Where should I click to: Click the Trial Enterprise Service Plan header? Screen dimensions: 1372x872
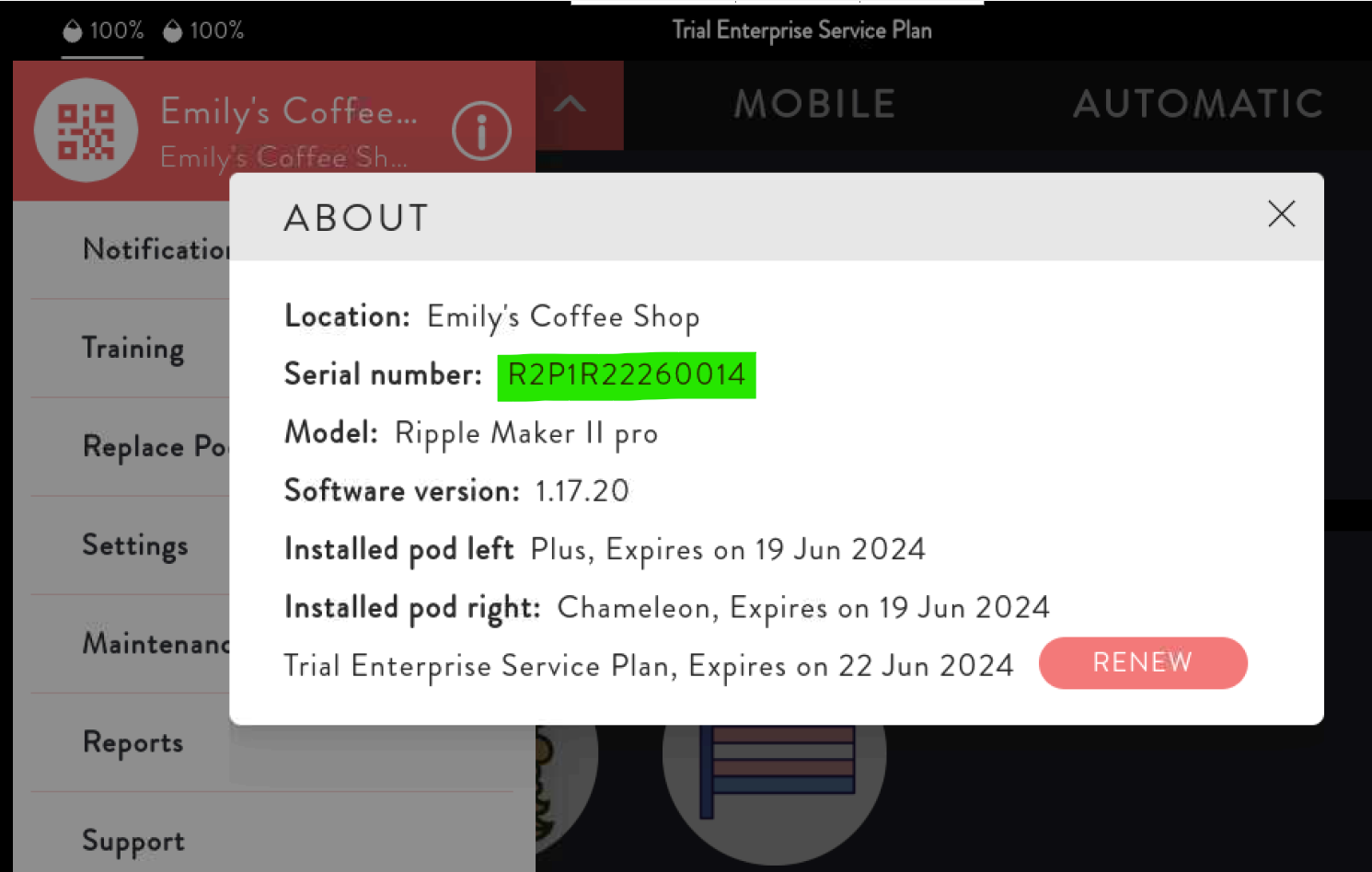coord(801,30)
